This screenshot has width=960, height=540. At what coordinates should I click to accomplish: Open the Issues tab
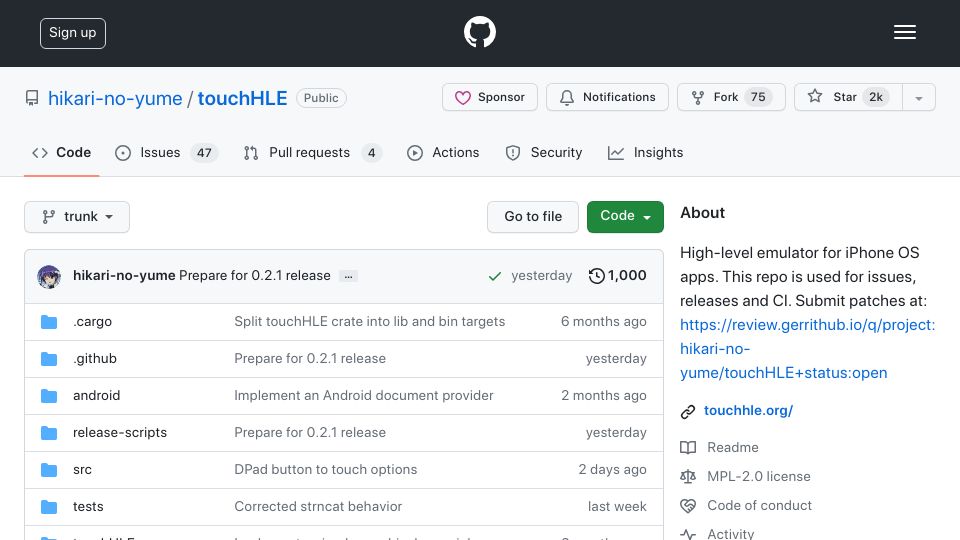(x=166, y=152)
